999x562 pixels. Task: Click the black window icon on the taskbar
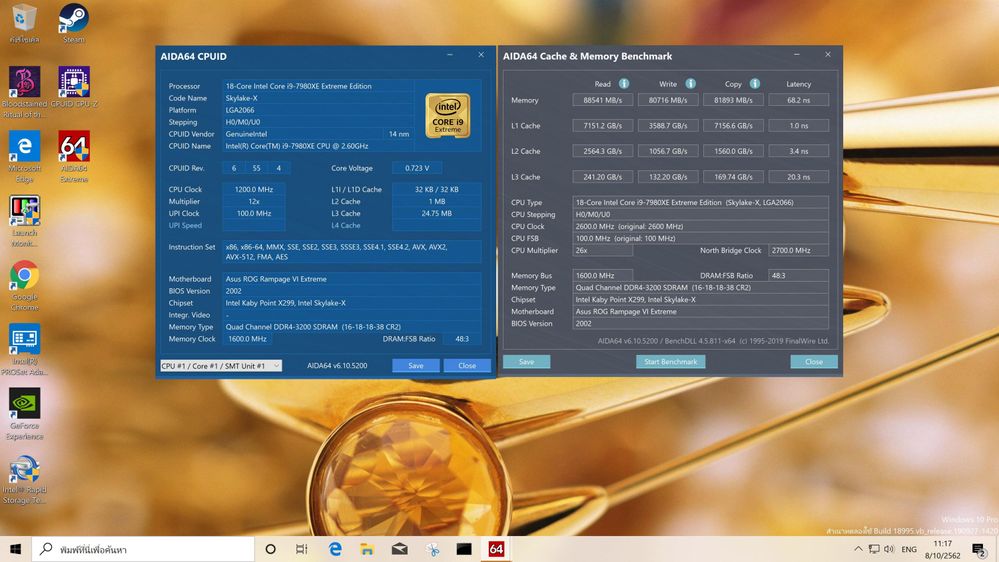[x=464, y=549]
